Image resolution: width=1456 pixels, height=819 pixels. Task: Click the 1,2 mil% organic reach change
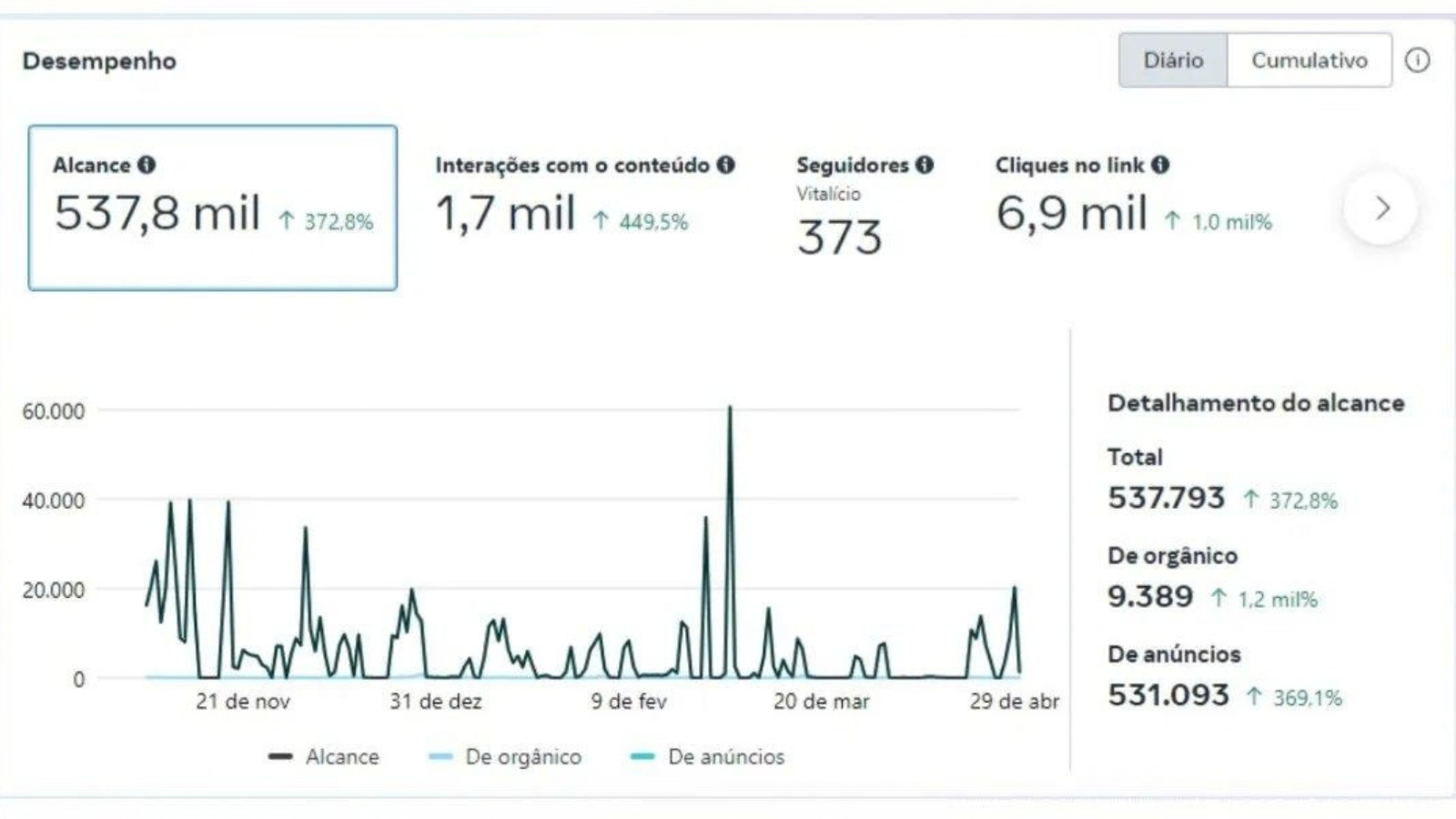[x=1265, y=599]
